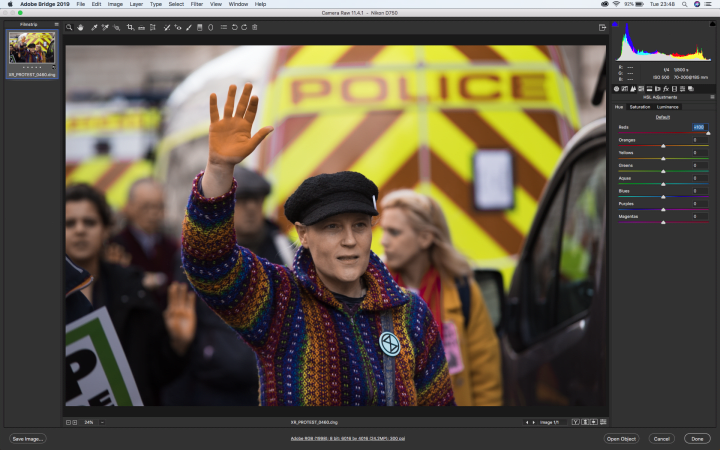Click the Default link in HSL panel
Viewport: 720px width, 450px height.
click(663, 117)
